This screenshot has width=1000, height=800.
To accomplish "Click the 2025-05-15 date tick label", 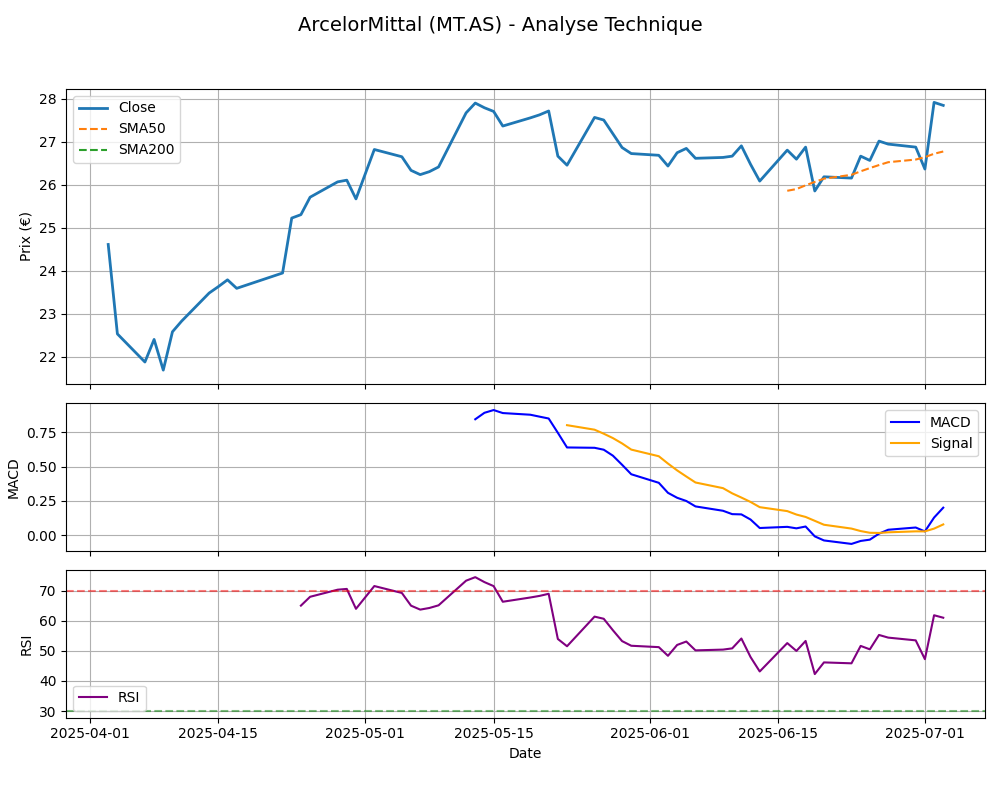I will coord(494,733).
